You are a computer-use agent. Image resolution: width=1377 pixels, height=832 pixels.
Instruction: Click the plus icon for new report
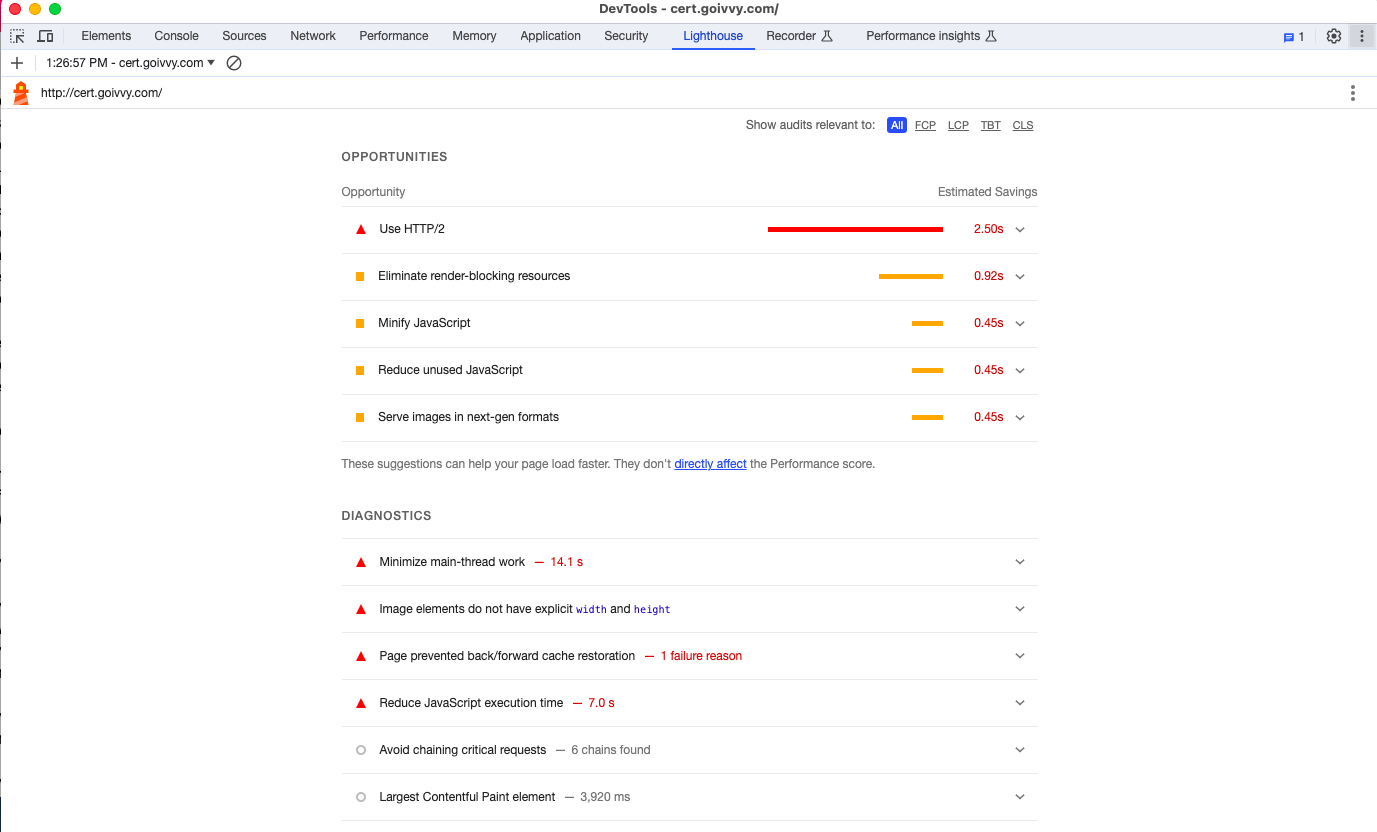pos(17,63)
